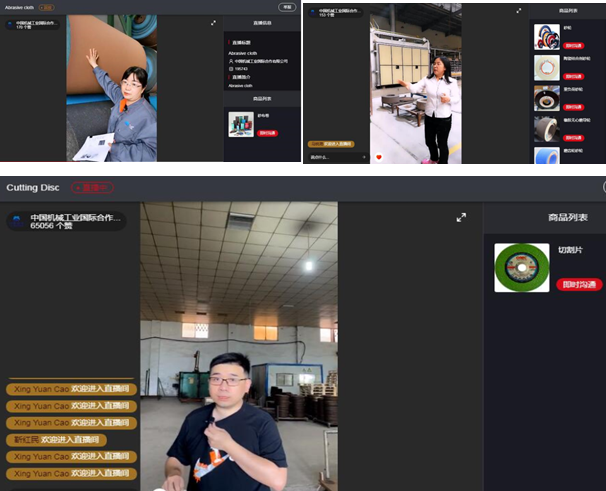Click the live badge beside Abrasive cloth title
This screenshot has width=606, height=491.
(x=47, y=7)
